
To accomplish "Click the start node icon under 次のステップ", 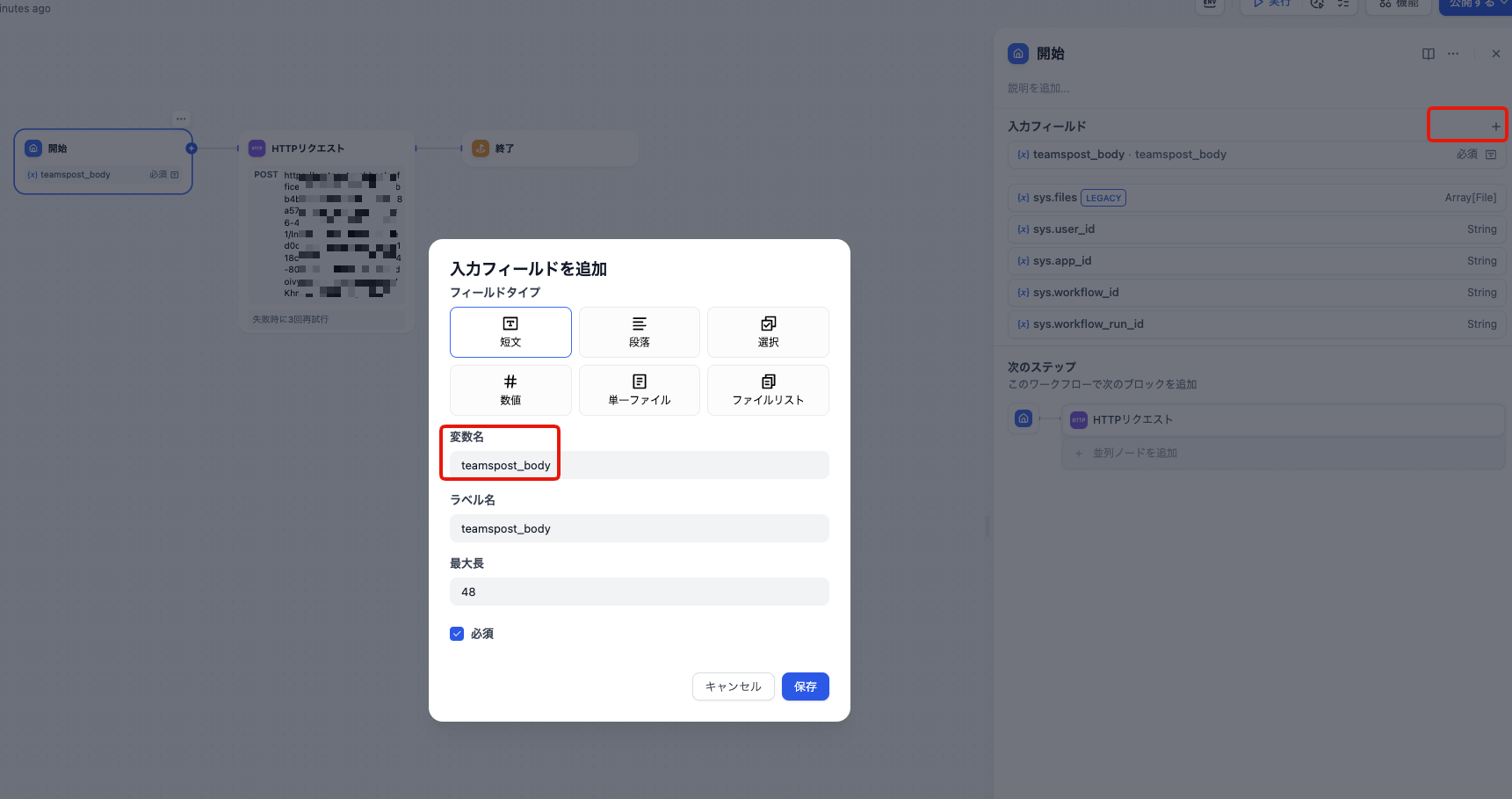I will tap(1024, 418).
